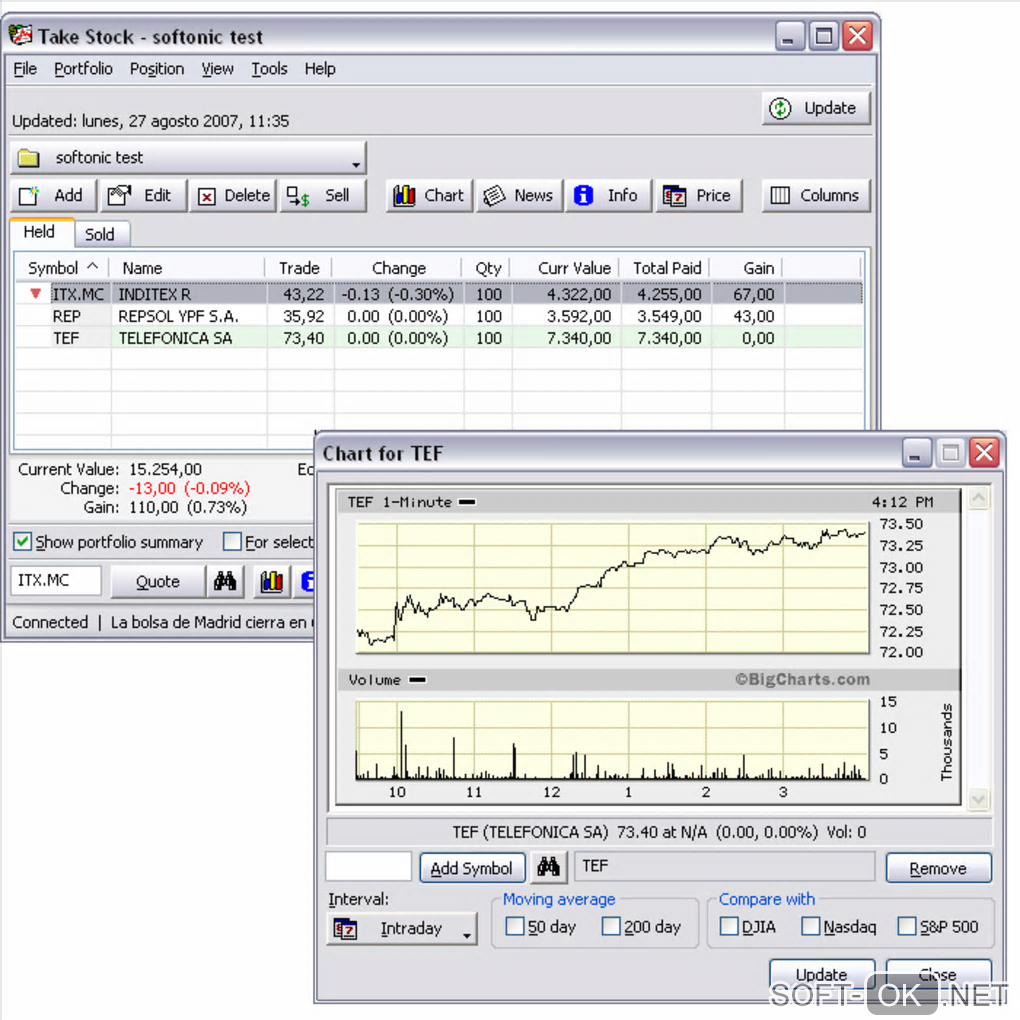Select the INDITEX R row
Screen dimensions: 1020x1020
click(x=439, y=294)
